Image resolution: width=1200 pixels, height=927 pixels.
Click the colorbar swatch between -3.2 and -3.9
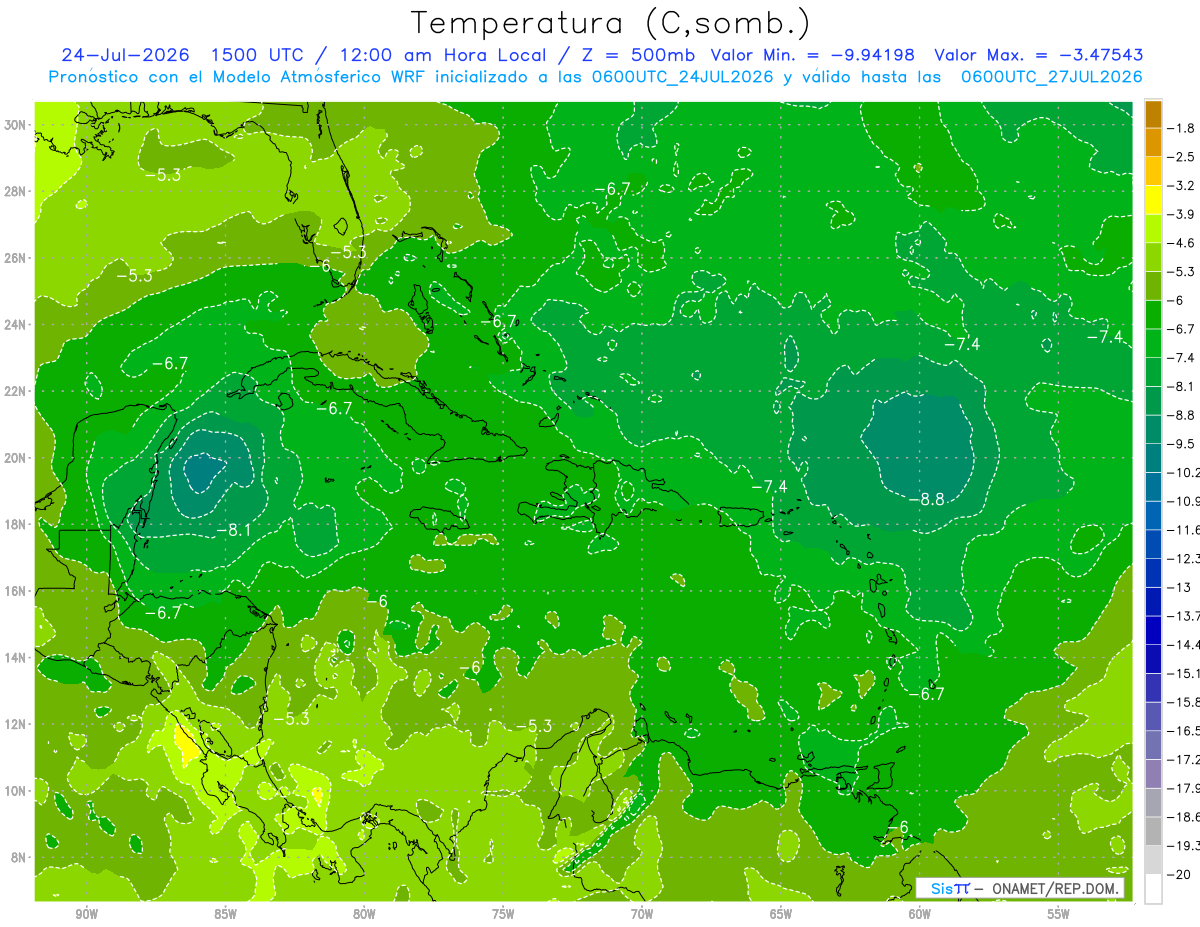click(x=1153, y=199)
